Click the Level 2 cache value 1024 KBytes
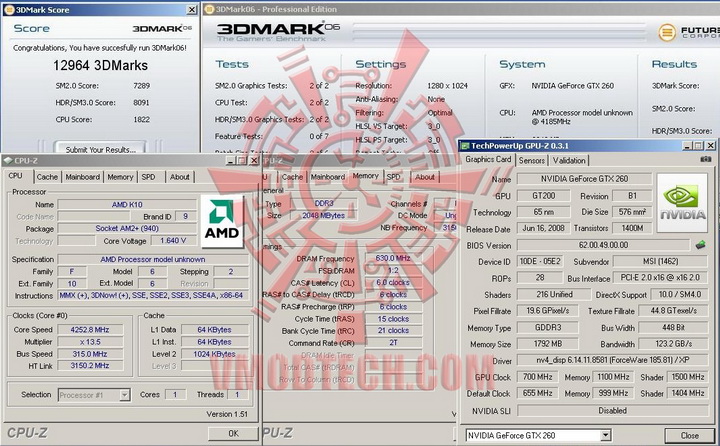The width and height of the screenshot is (720, 446). coord(214,354)
